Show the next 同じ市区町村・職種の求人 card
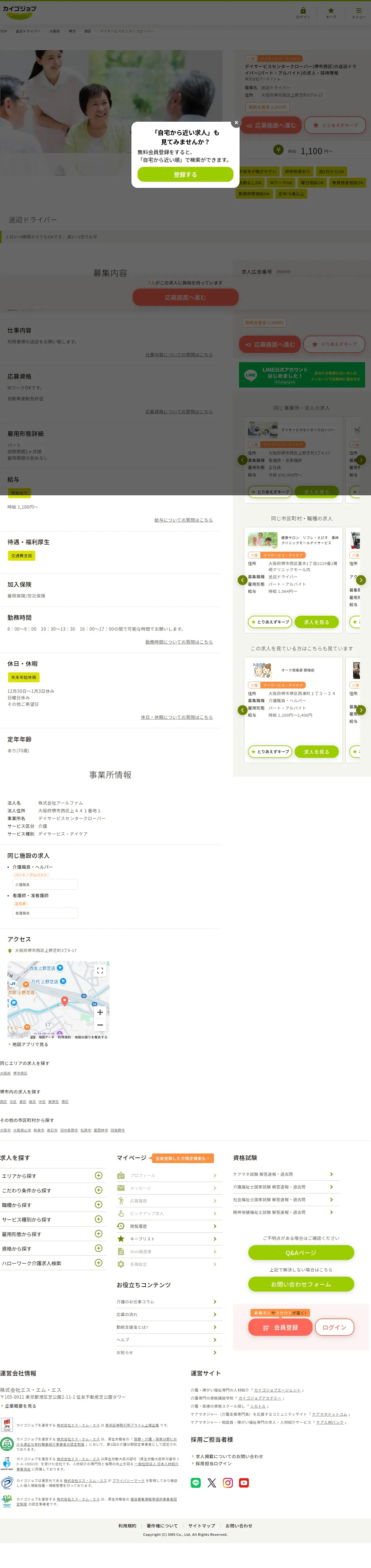This screenshot has height=1568, width=371. 361,580
